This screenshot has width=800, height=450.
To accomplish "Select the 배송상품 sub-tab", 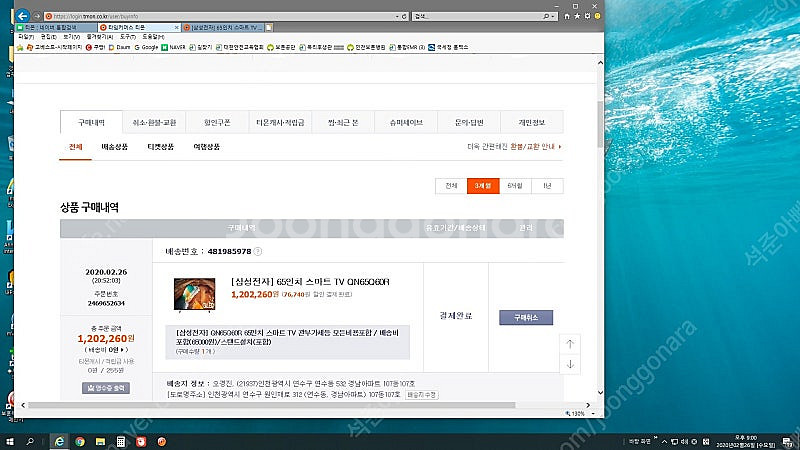I will (114, 147).
